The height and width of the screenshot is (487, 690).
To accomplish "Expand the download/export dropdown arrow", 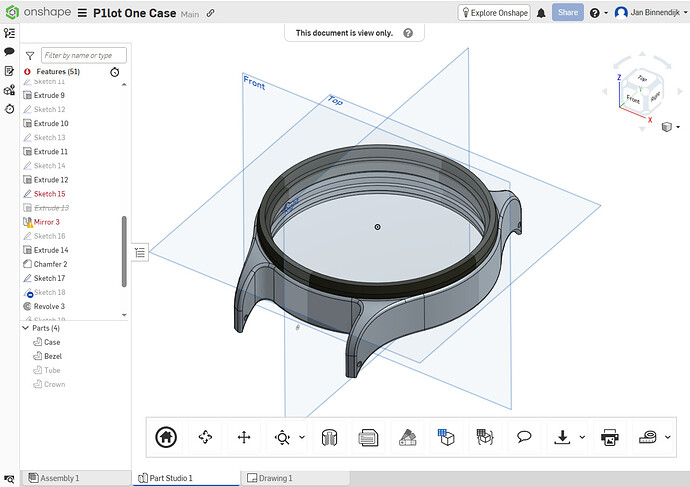I will (581, 437).
